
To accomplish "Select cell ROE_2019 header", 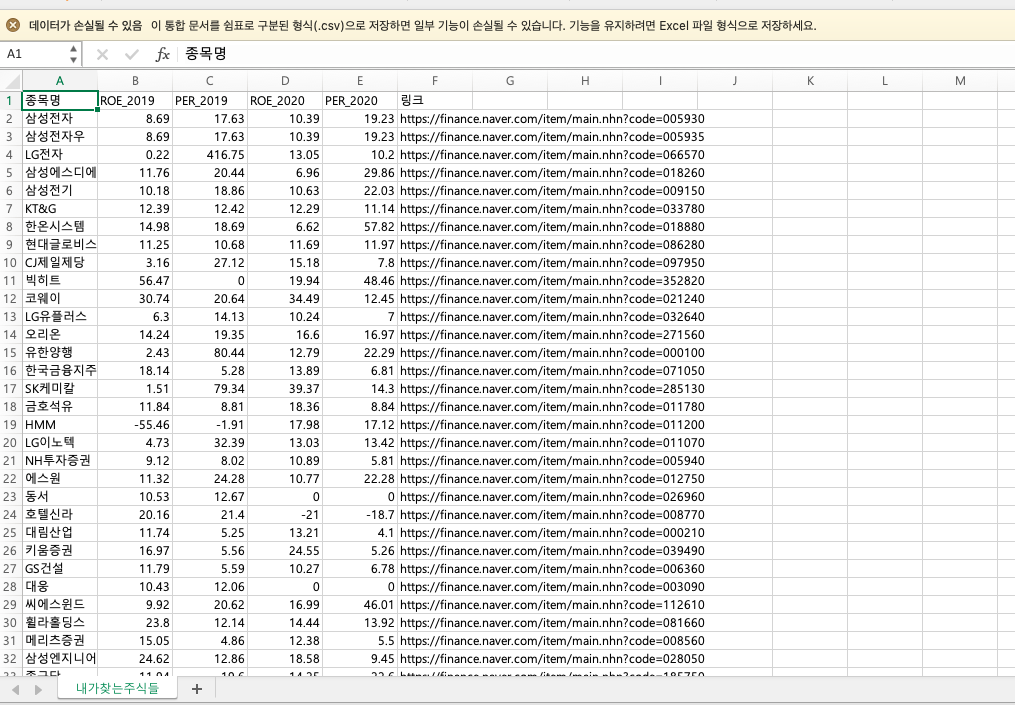I will 135,100.
